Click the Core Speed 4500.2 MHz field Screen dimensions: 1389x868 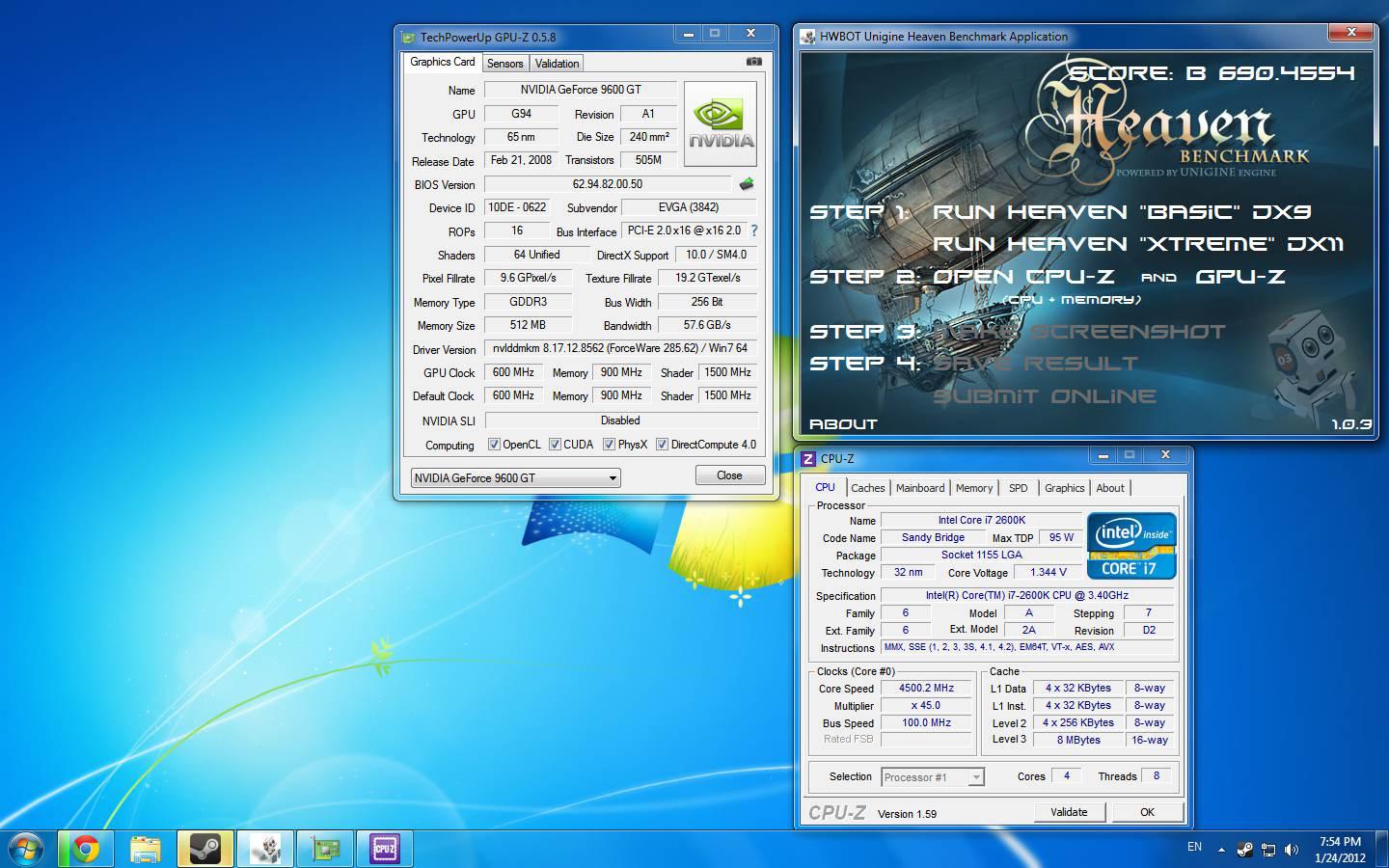pos(926,689)
